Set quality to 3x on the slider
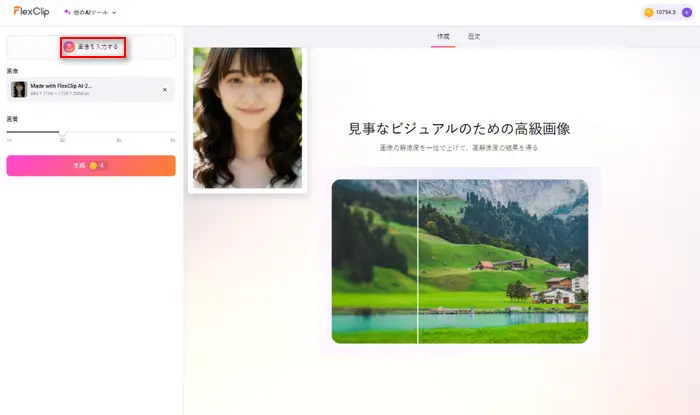Screen dimensions: 700x415 [x=119, y=140]
